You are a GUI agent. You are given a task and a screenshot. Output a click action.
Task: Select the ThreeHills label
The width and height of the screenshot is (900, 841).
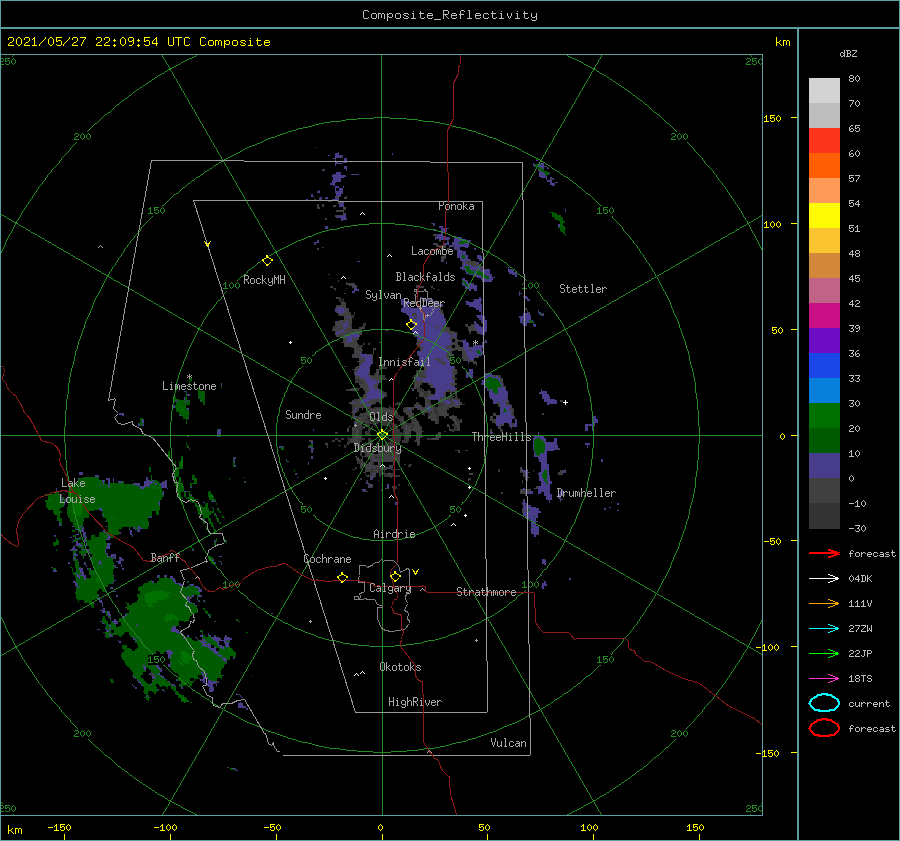(x=502, y=437)
